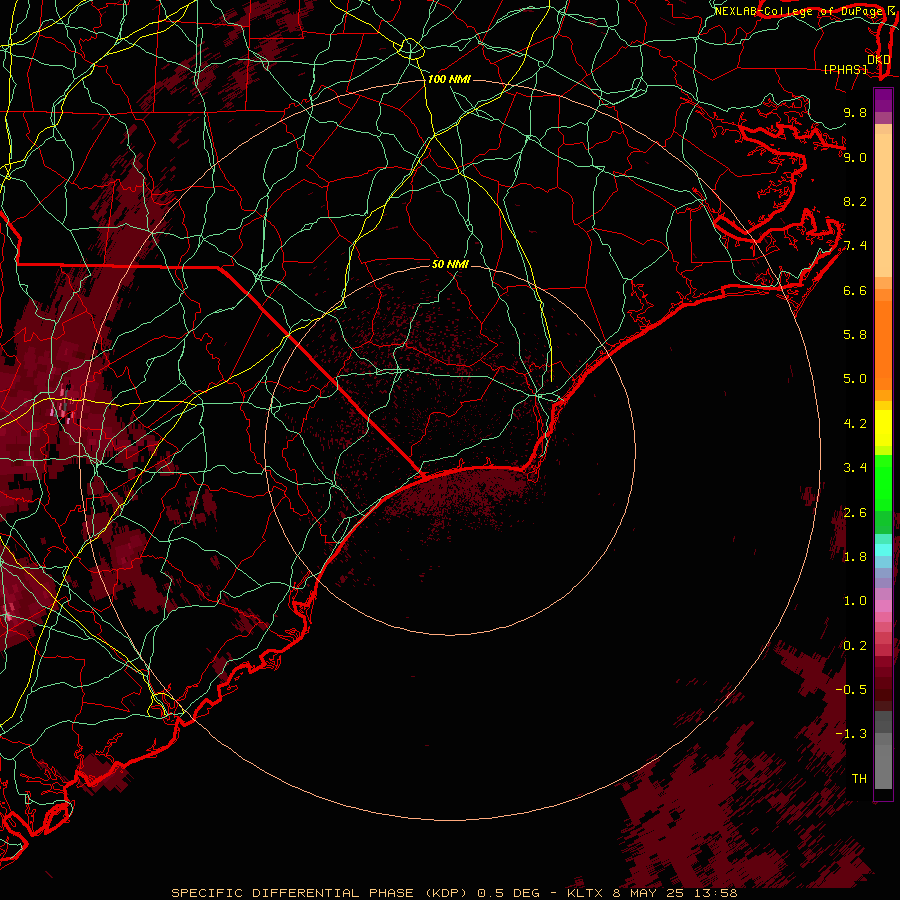900x900 pixels.
Task: Click the '9.8' color scale value
Action: (855, 112)
